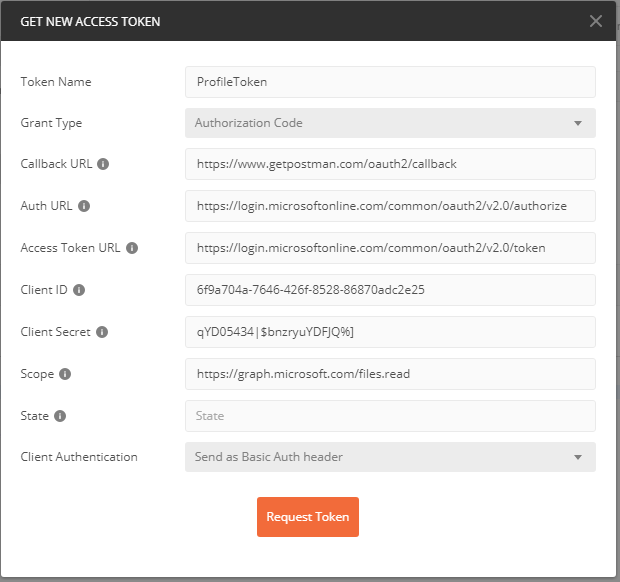Click into the Client ID field
Viewport: 620px width, 582px height.
point(390,290)
